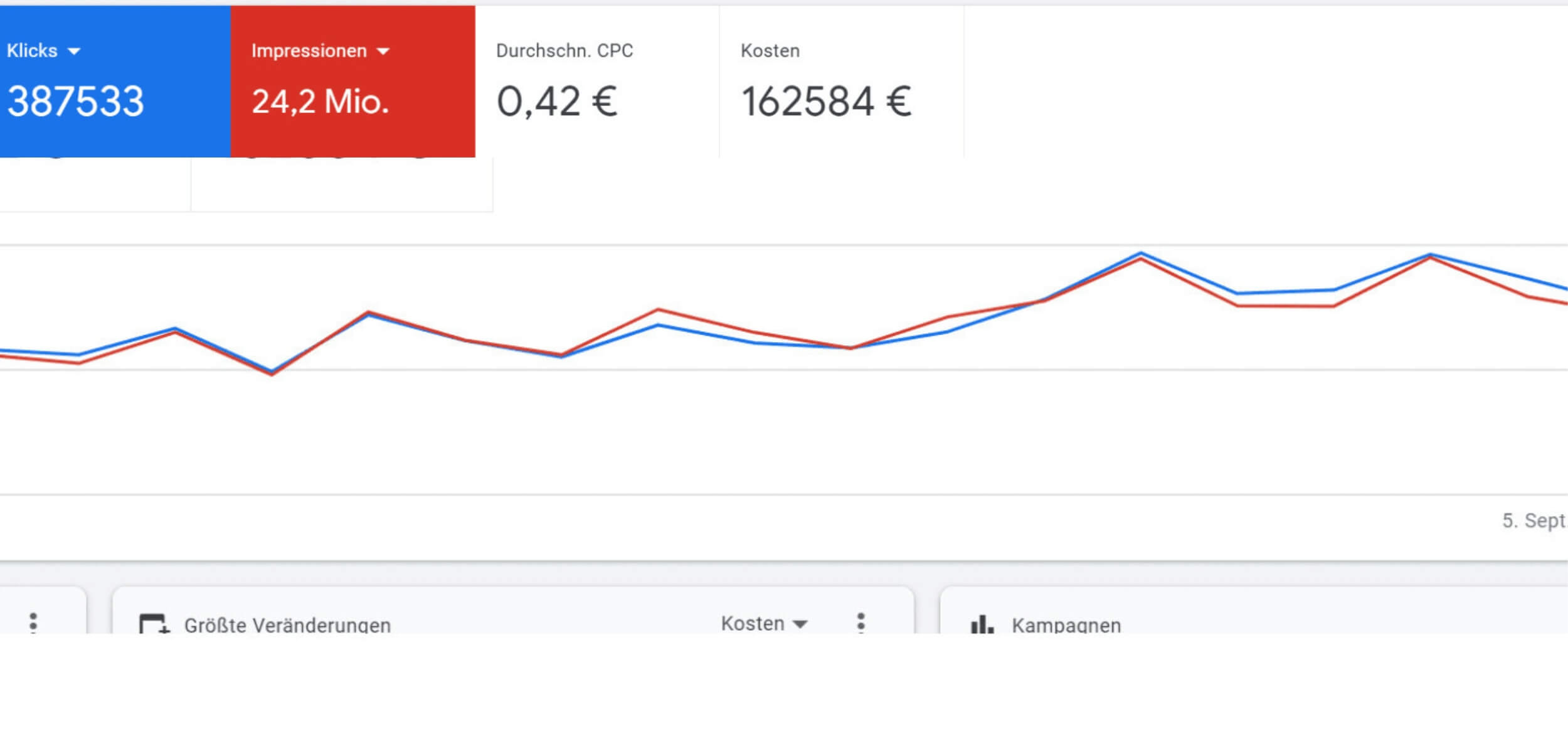The image size is (1568, 753).
Task: Click the Kampagnen card title
Action: coord(1066,625)
